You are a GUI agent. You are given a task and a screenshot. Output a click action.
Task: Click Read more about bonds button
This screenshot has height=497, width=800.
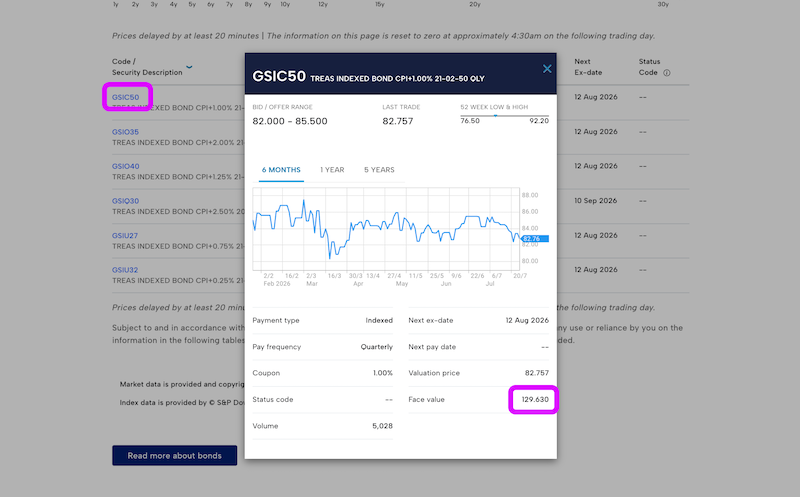pyautogui.click(x=174, y=456)
